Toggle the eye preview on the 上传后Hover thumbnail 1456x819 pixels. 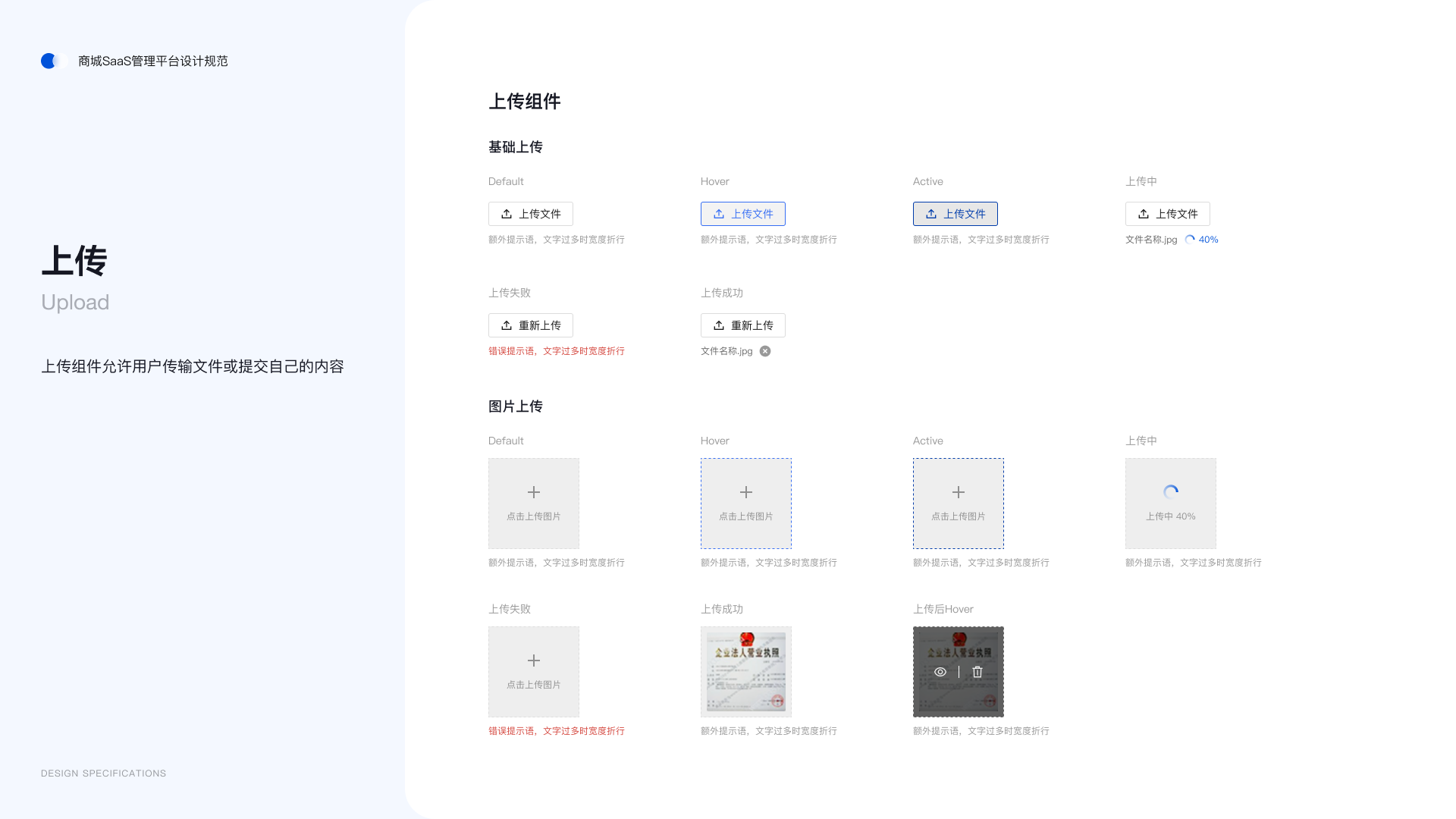point(940,672)
